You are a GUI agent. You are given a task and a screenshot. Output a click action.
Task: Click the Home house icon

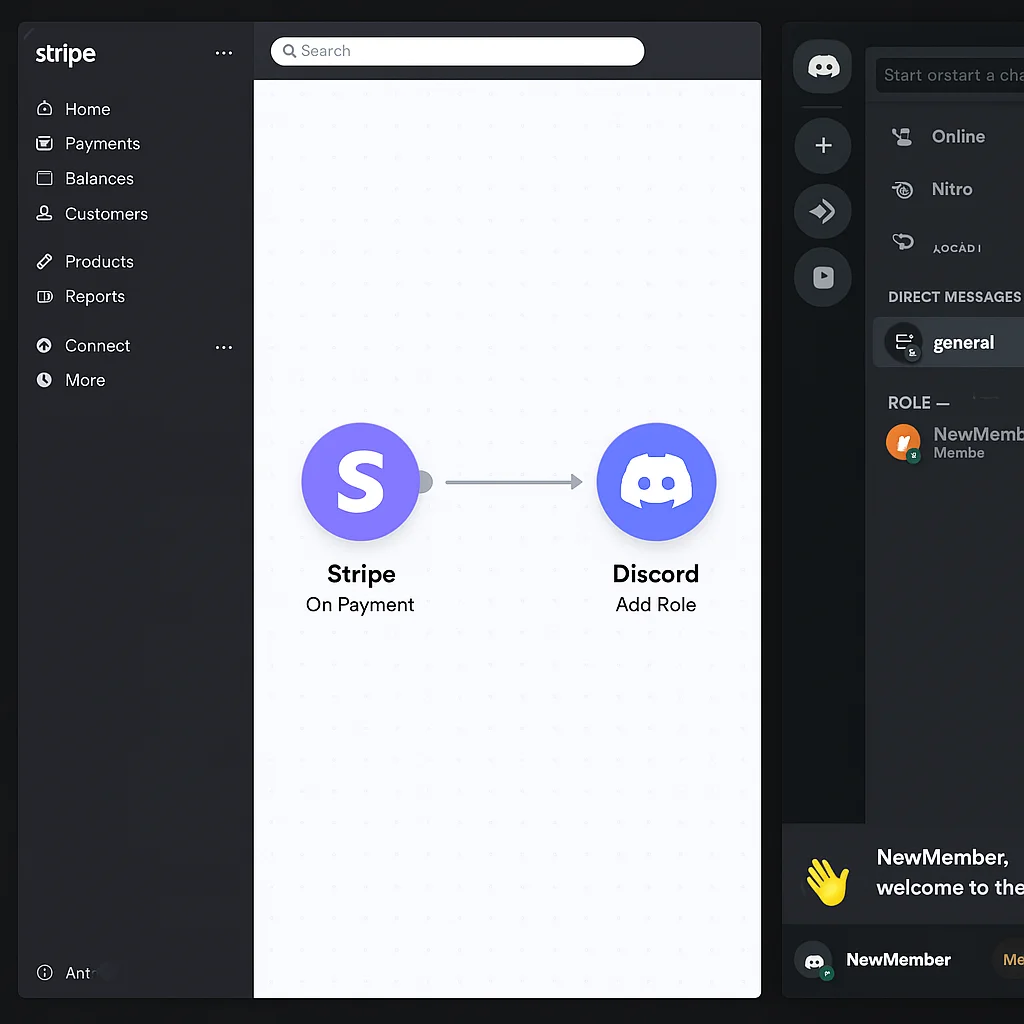[x=44, y=108]
